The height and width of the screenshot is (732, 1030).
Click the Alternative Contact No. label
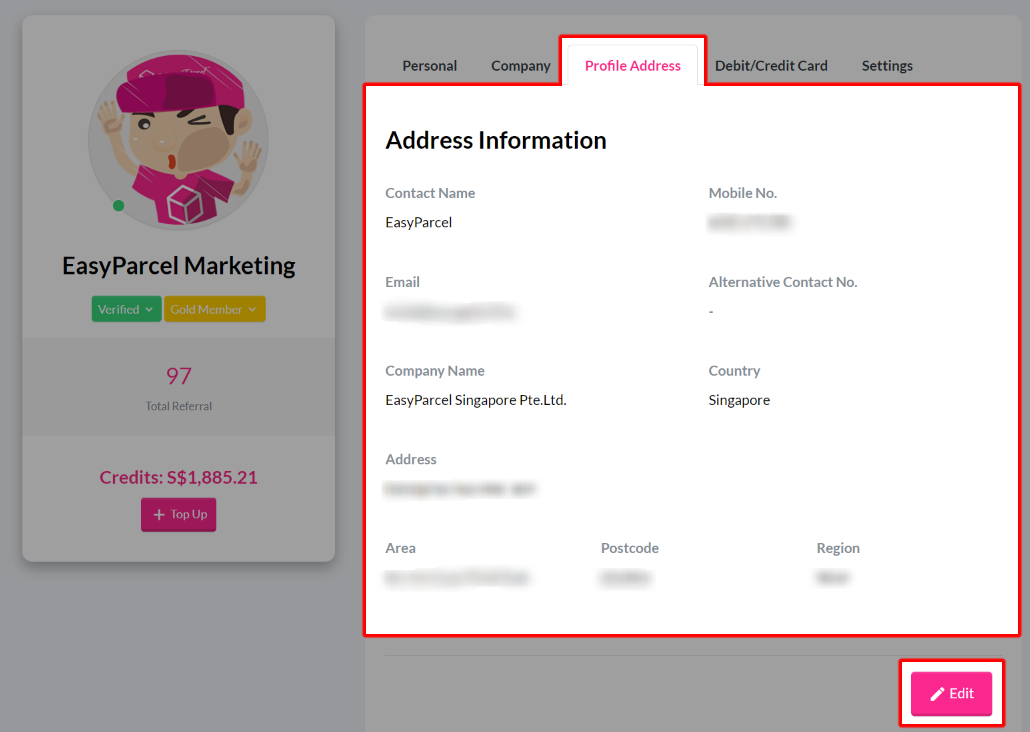783,282
